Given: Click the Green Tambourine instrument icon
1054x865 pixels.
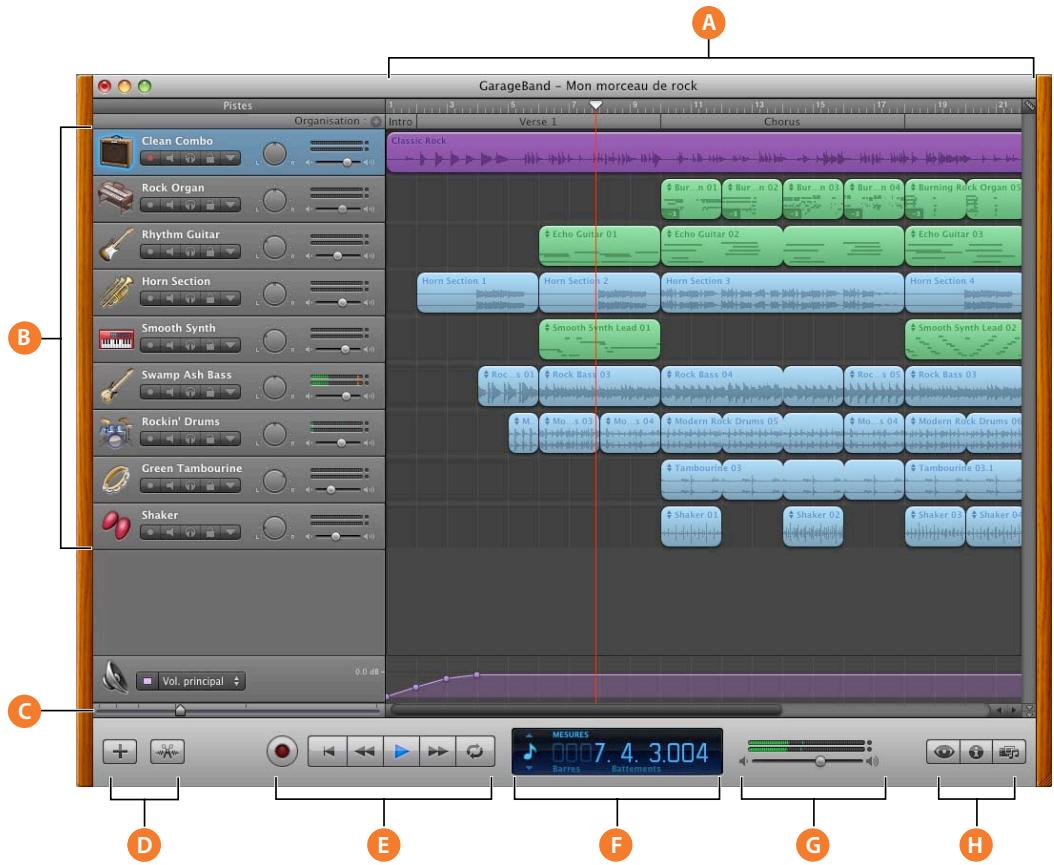Looking at the screenshot, I should (x=116, y=480).
